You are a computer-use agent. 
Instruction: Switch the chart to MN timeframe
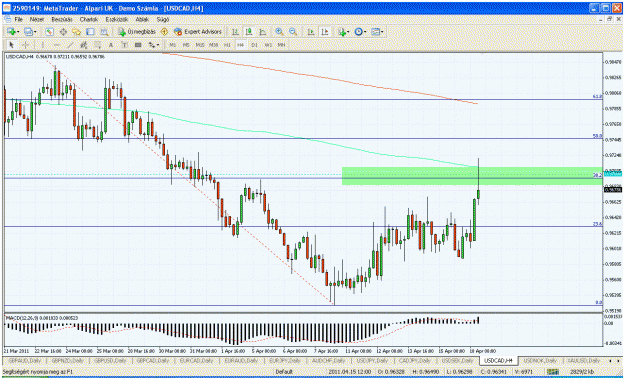pos(281,45)
